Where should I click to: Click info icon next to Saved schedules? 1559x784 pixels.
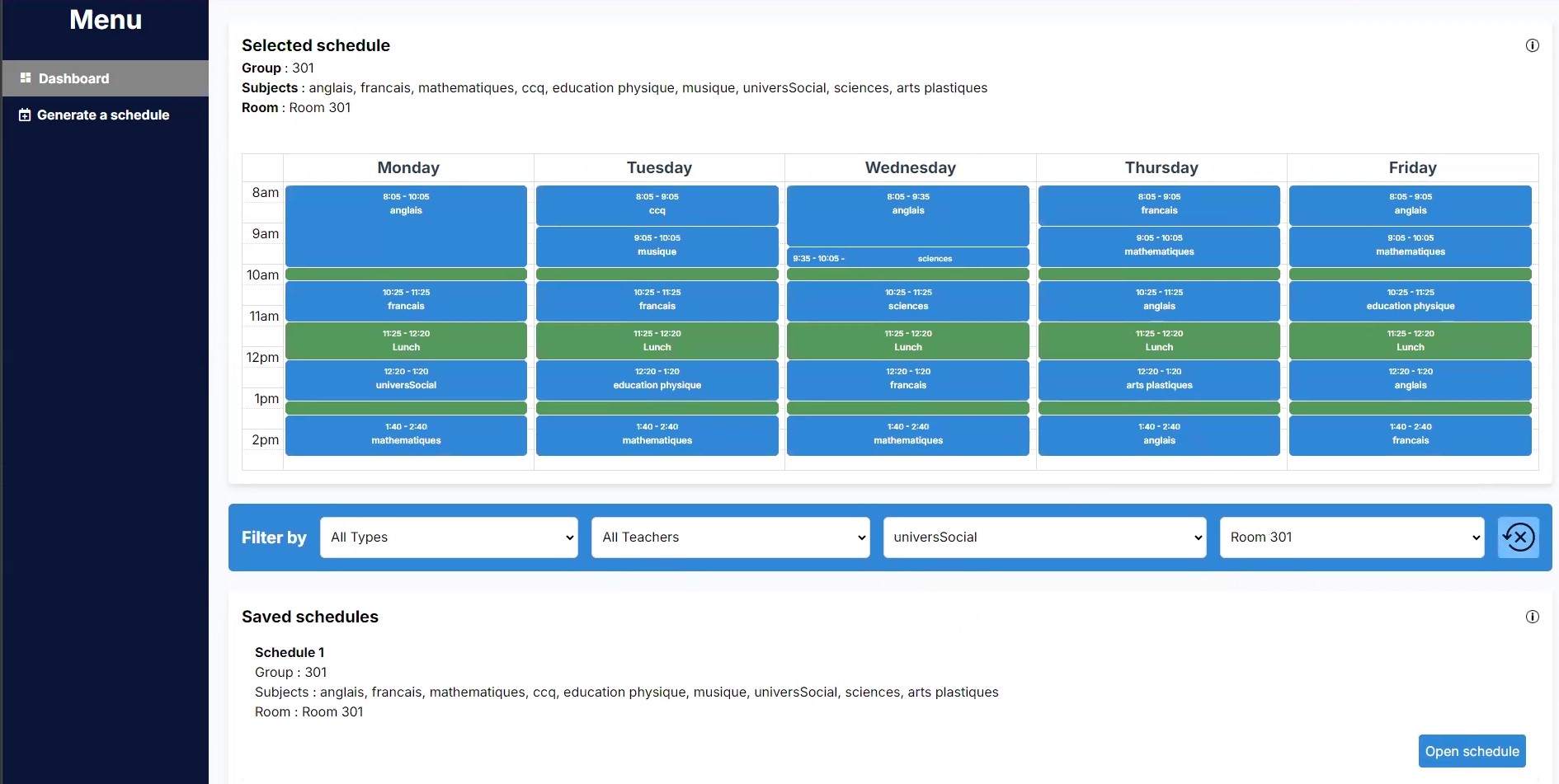coord(1532,617)
